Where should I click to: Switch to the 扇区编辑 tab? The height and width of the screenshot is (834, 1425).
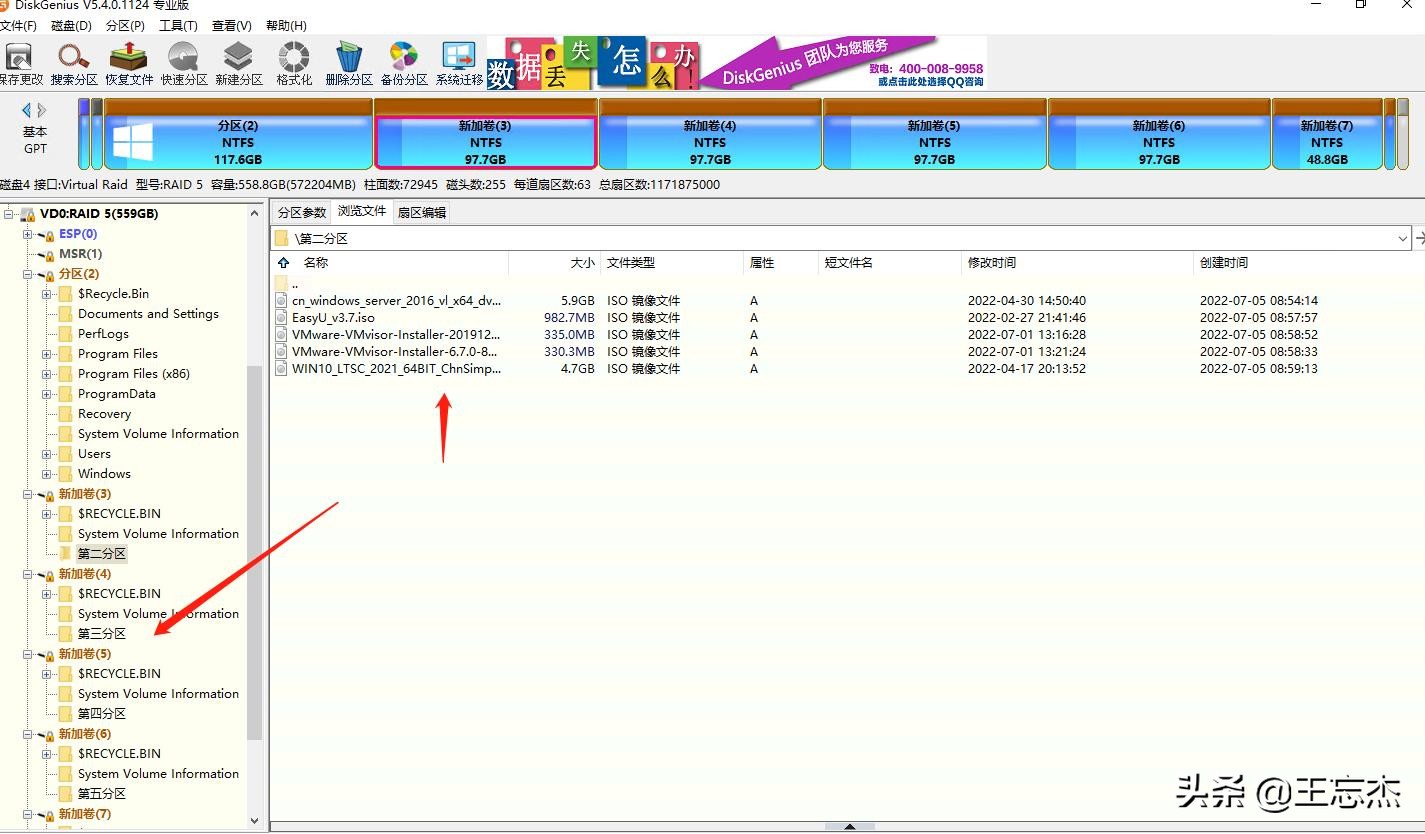tap(421, 212)
